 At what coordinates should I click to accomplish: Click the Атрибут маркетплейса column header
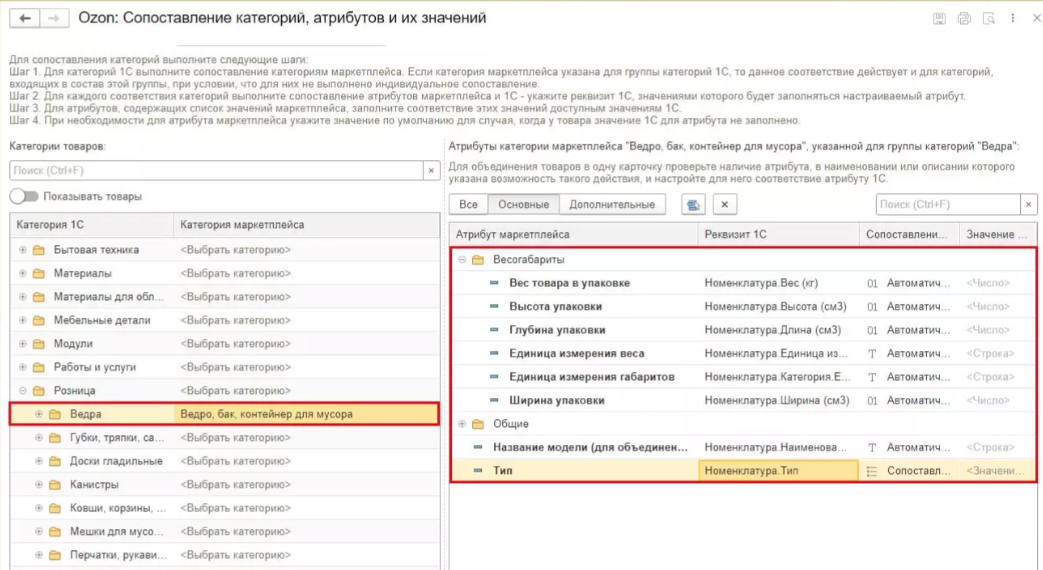(574, 234)
